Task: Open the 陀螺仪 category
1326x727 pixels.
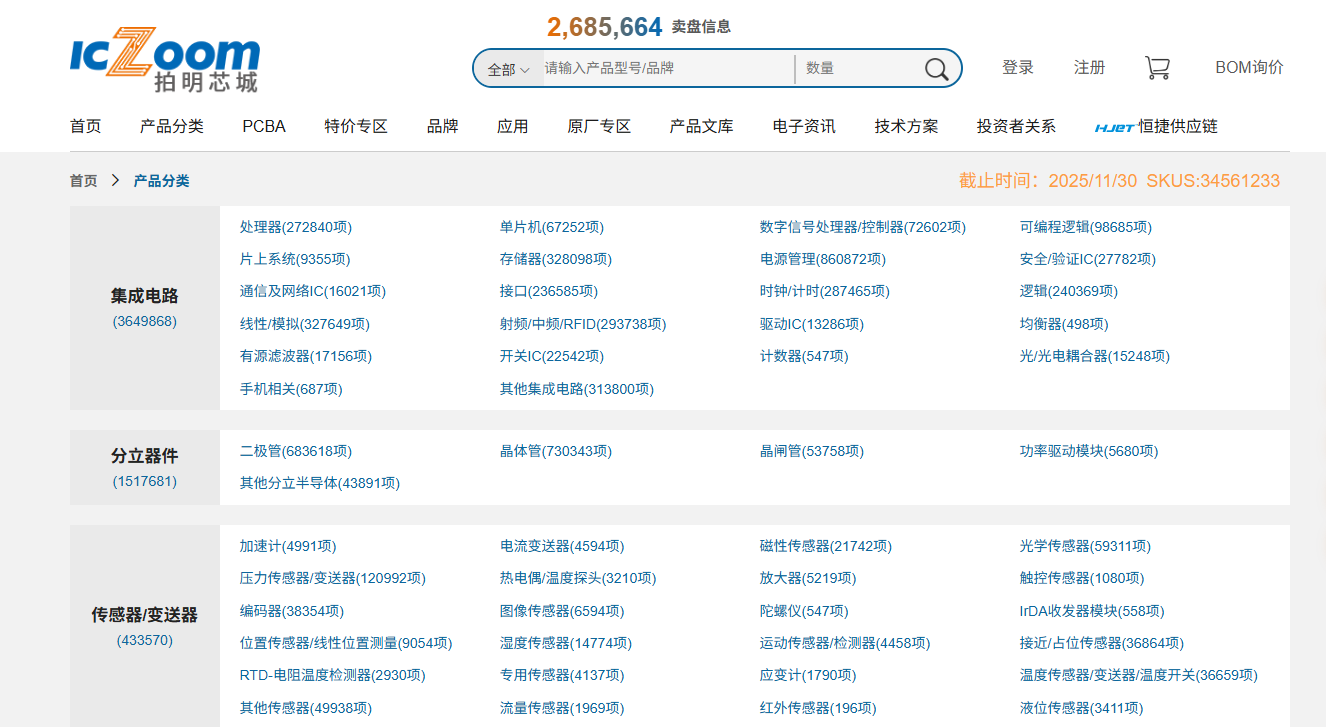Action: (x=804, y=611)
